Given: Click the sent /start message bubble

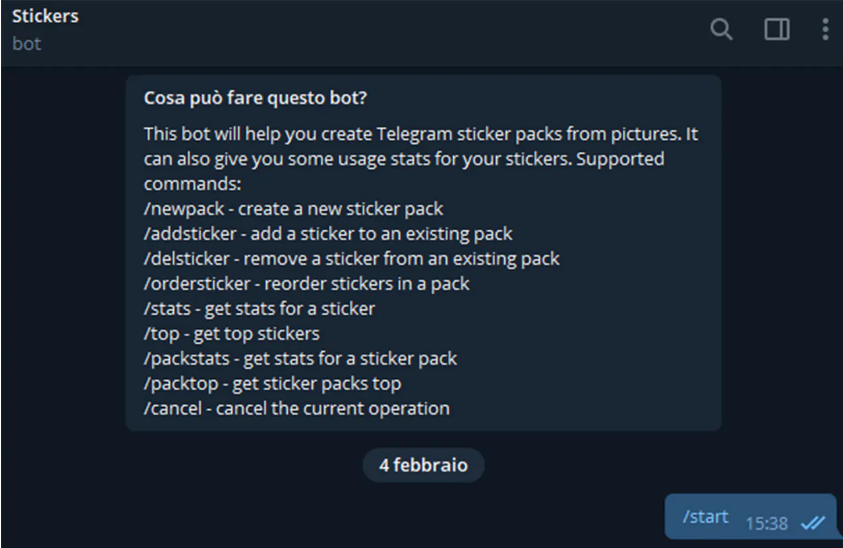Looking at the screenshot, I should tap(706, 518).
